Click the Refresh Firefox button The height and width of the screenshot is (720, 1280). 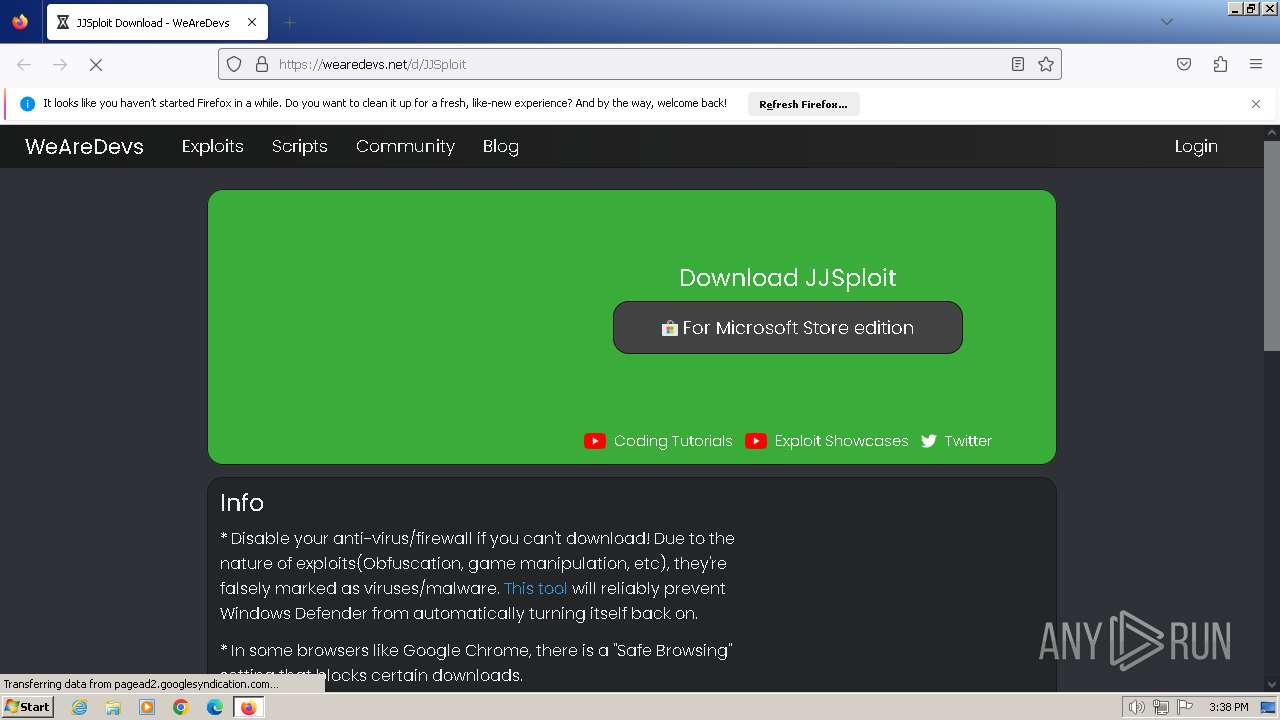[x=803, y=104]
